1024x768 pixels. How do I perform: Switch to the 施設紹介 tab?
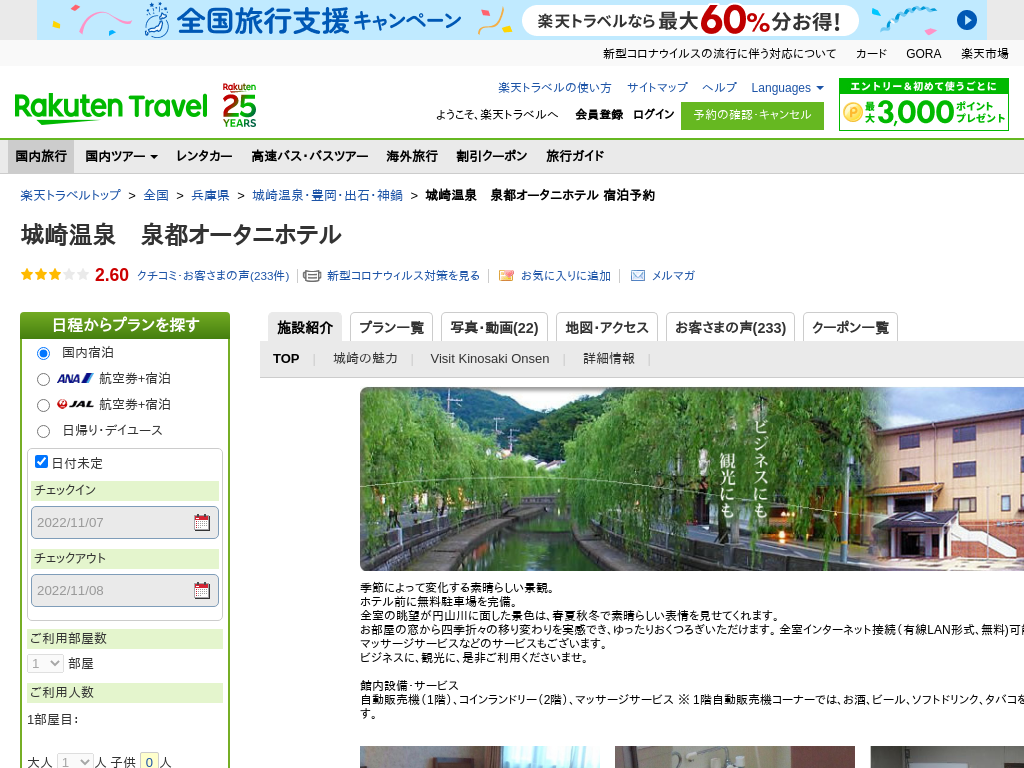(305, 327)
